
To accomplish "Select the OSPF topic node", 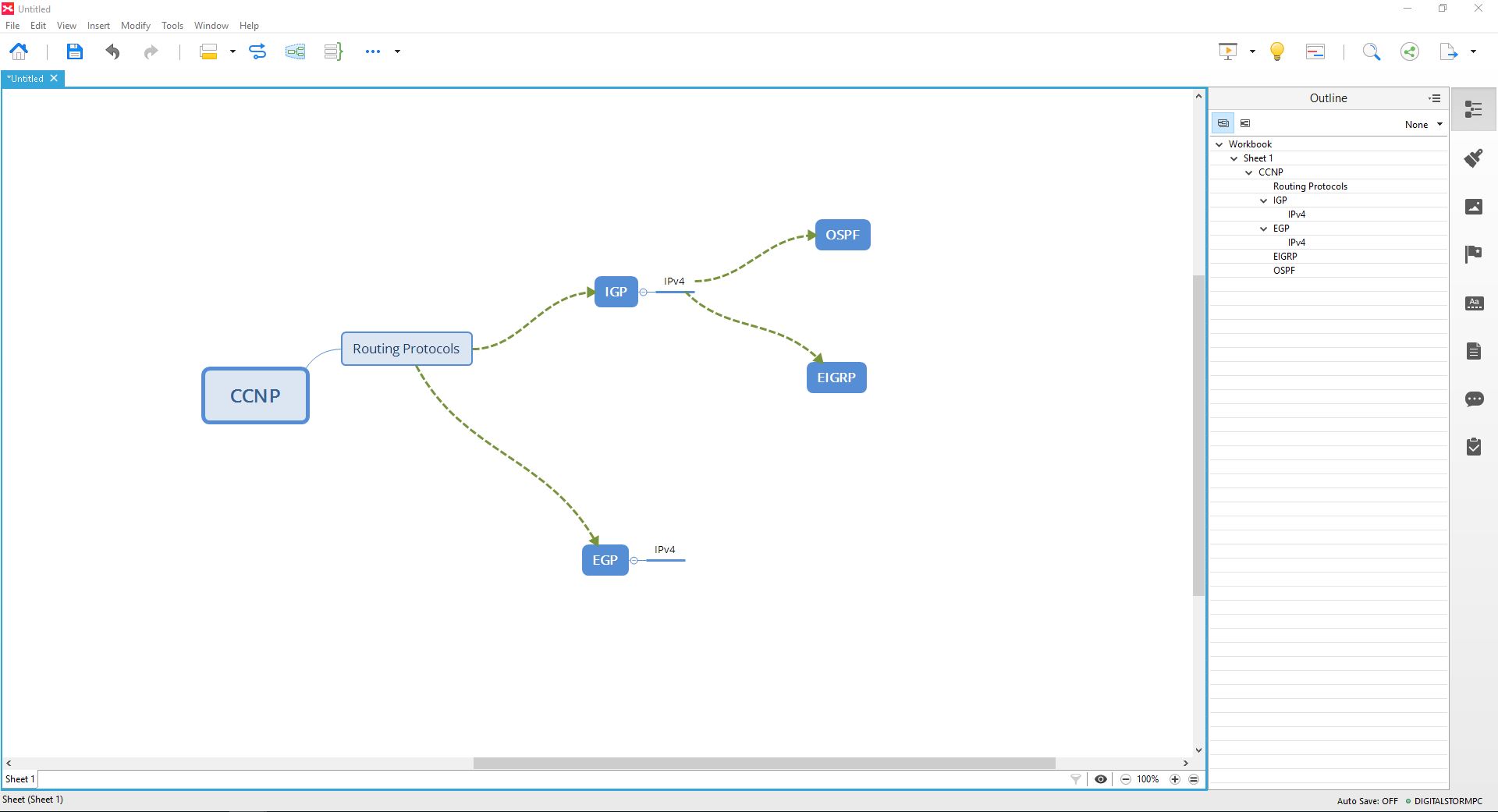I will point(843,235).
